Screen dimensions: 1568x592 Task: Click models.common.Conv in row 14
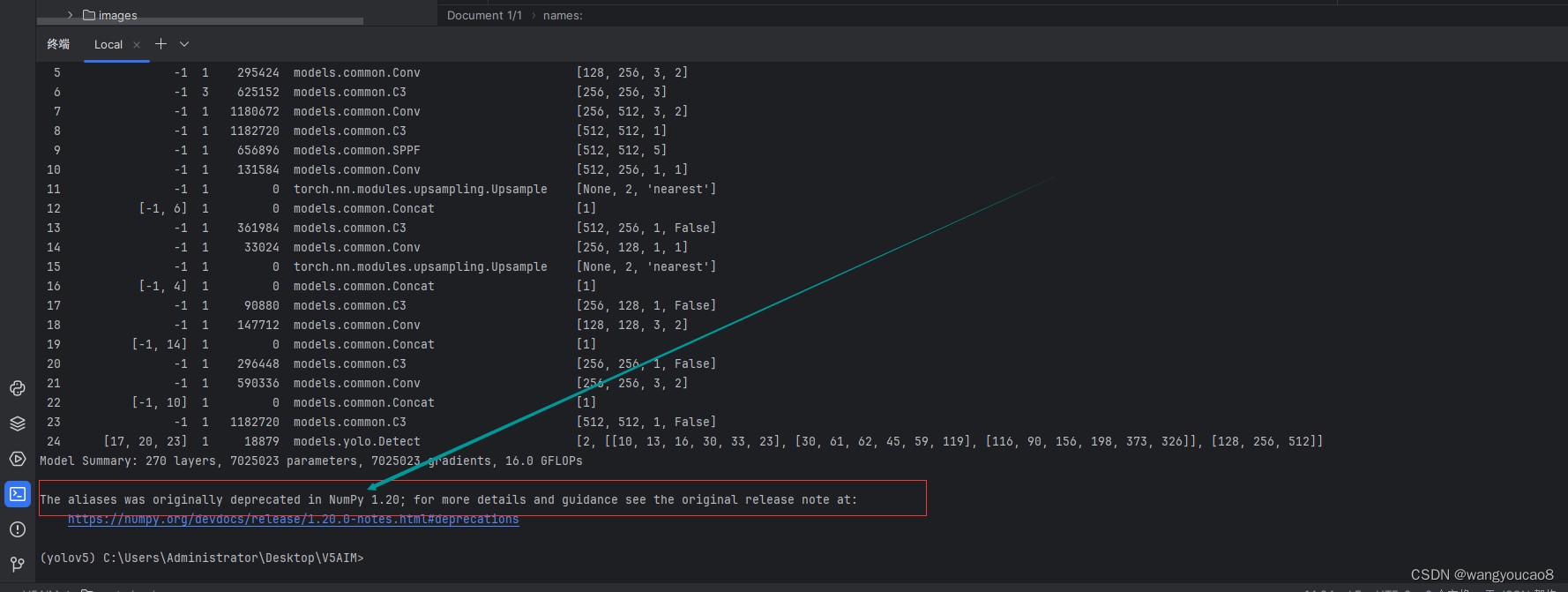(x=357, y=247)
